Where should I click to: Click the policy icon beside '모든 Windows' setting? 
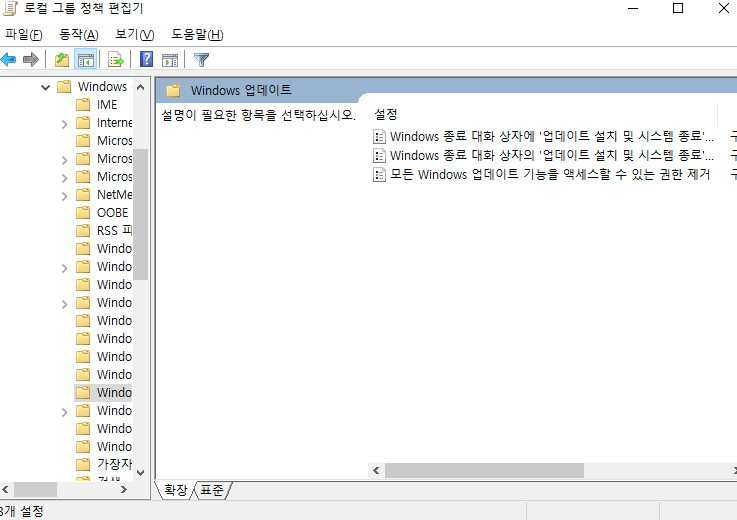coord(379,174)
